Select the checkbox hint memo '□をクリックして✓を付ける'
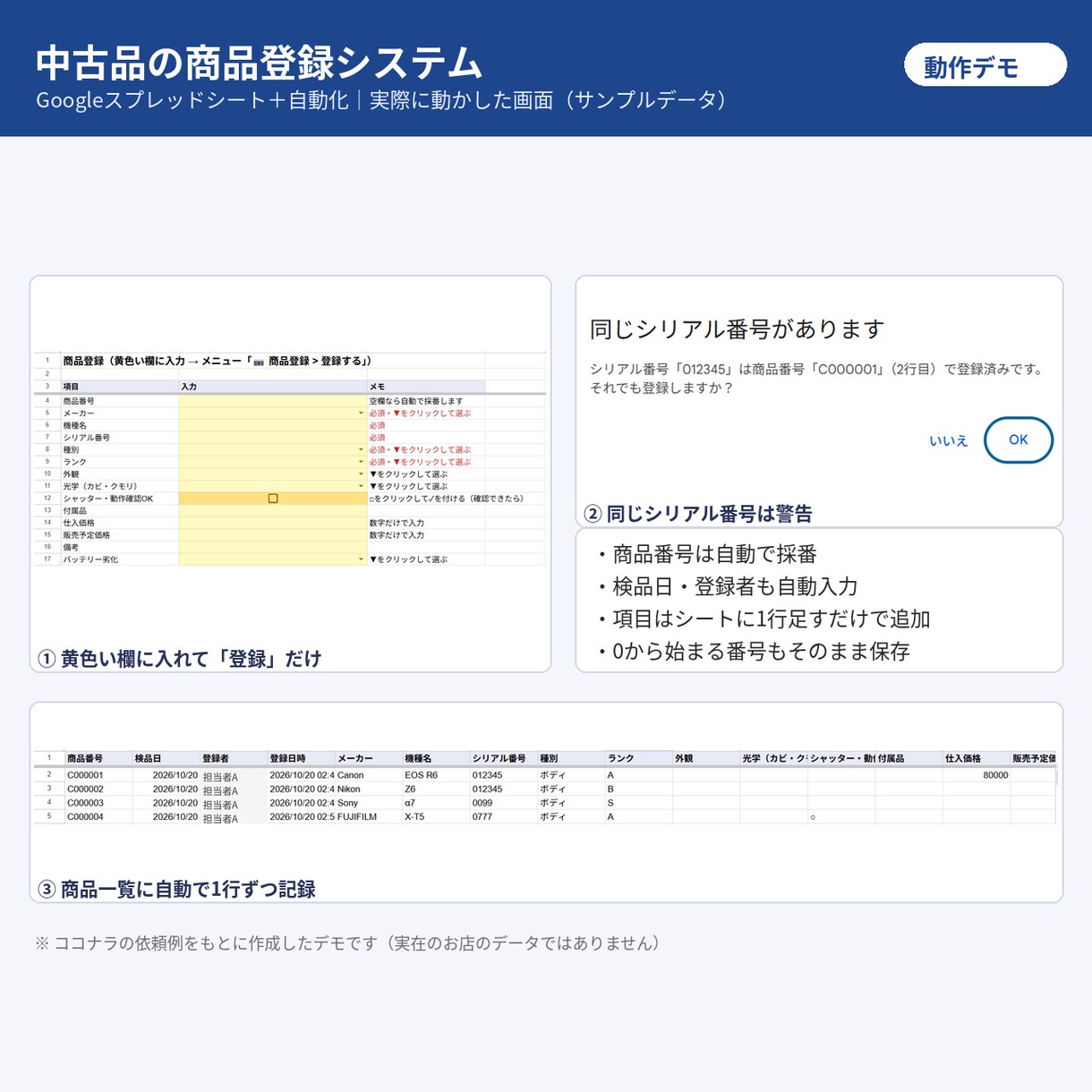 pyautogui.click(x=446, y=499)
